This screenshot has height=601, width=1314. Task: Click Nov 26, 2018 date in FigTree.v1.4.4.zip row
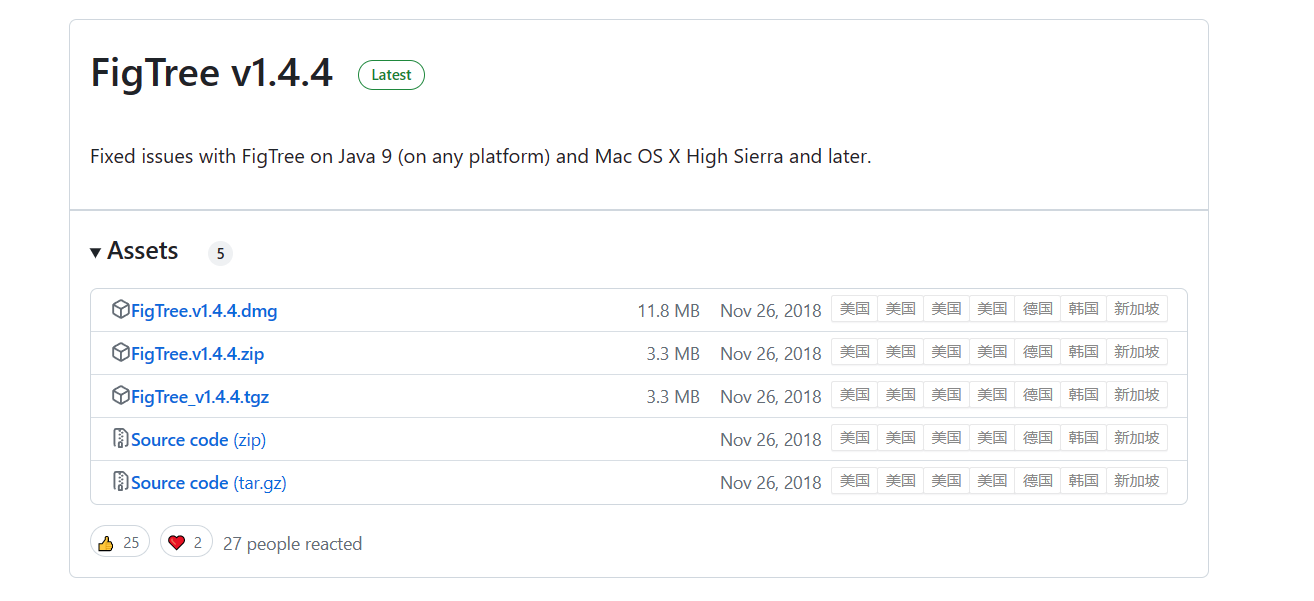(770, 354)
